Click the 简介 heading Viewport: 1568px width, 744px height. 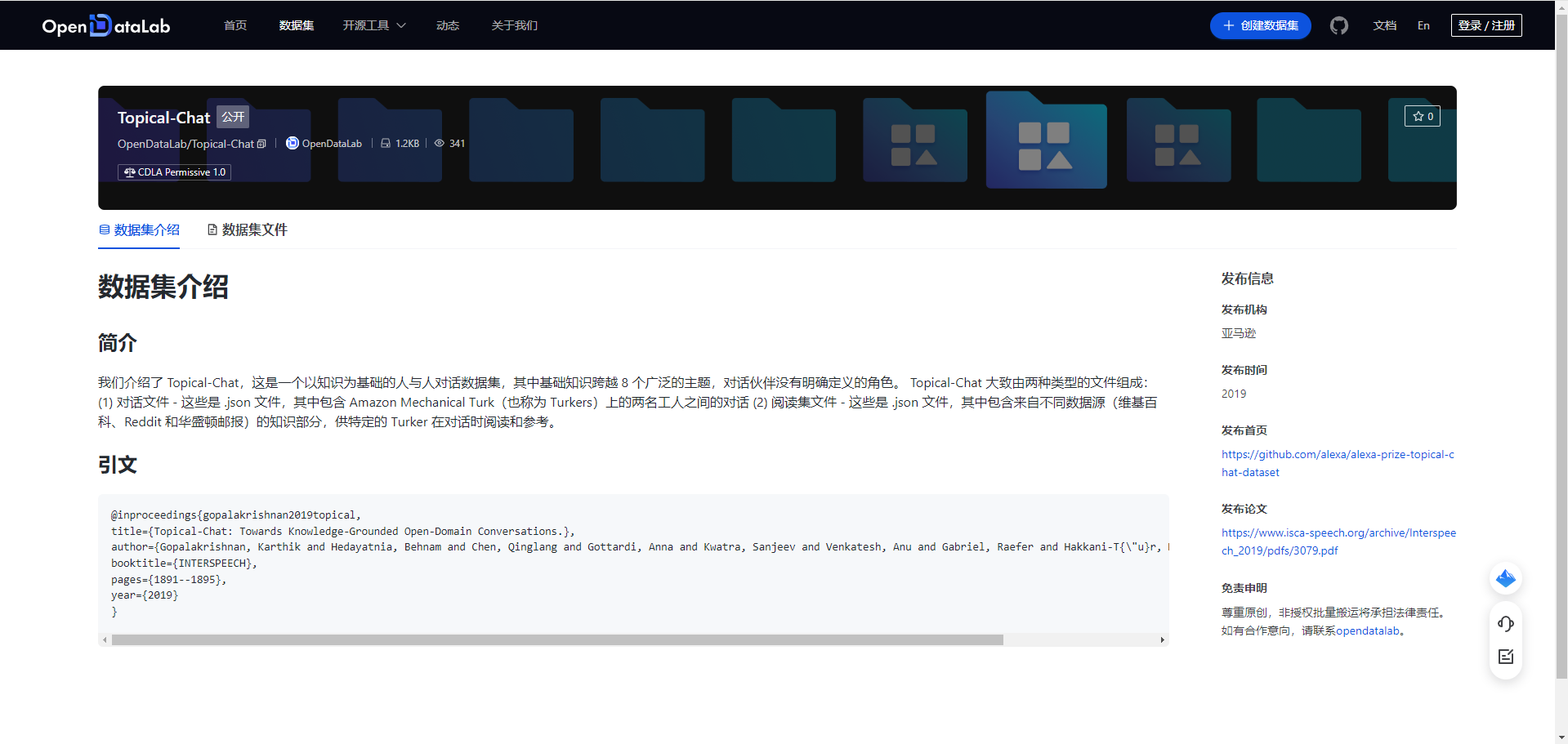118,342
